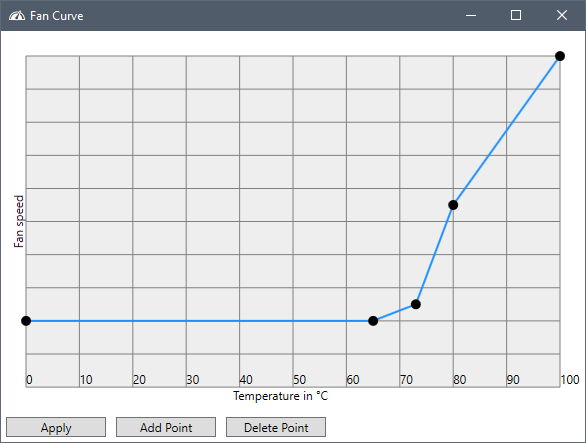This screenshot has height=443, width=586.
Task: Select the curve point near 73°C
Action: point(416,304)
